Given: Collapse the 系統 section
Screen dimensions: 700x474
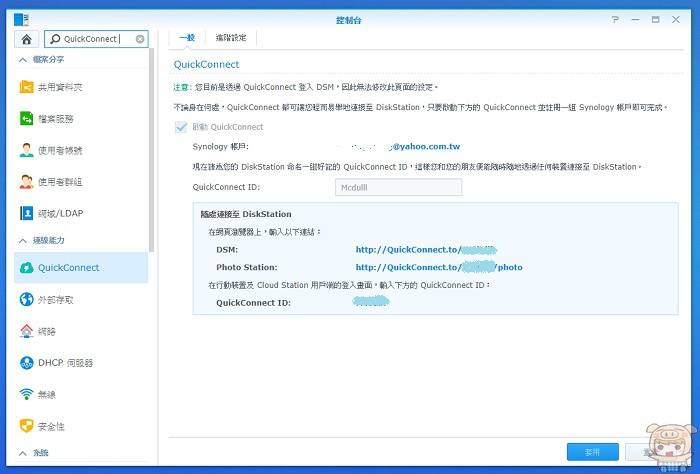Looking at the screenshot, I should [22, 453].
